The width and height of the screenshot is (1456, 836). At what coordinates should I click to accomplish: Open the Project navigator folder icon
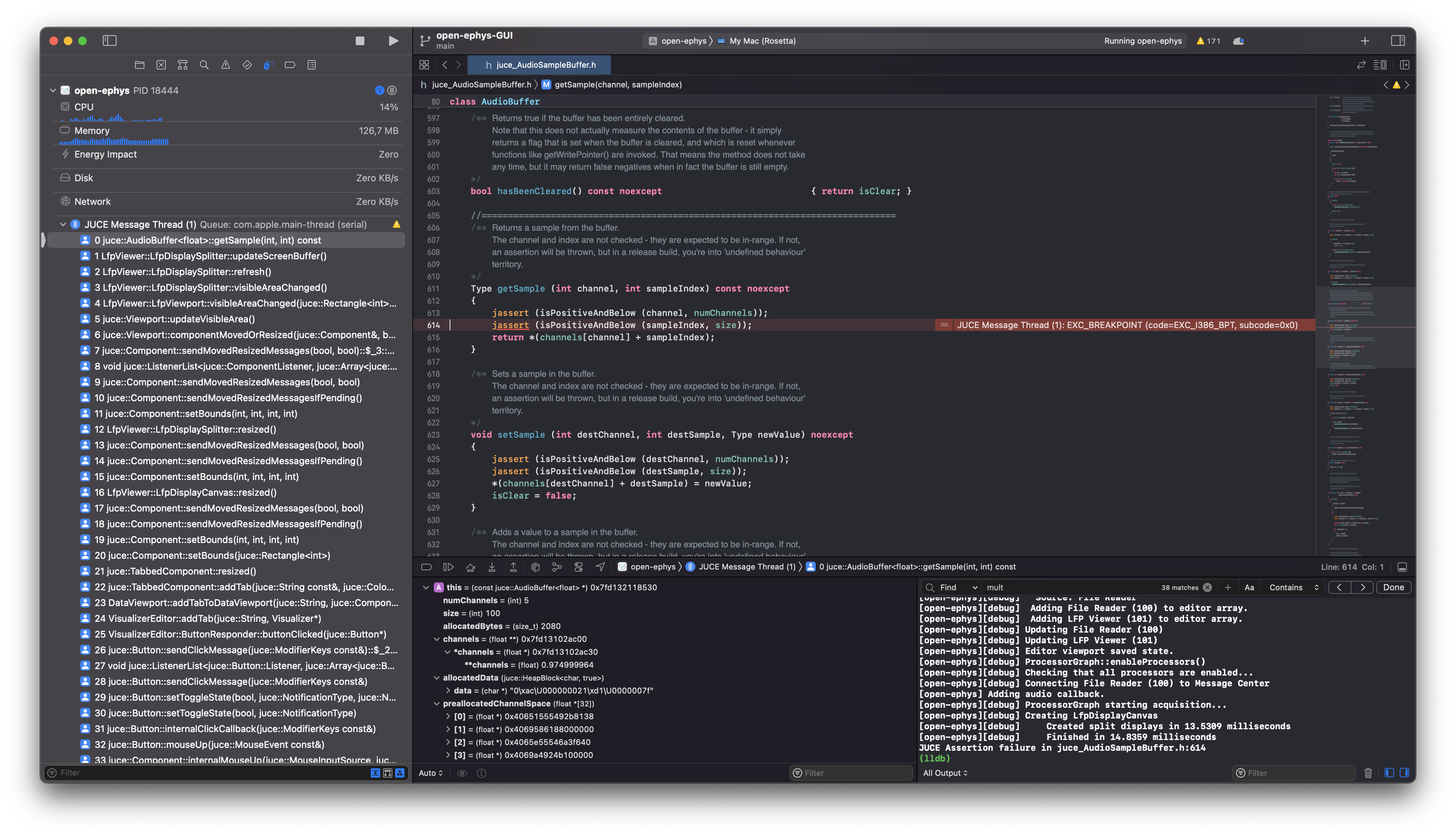click(139, 65)
